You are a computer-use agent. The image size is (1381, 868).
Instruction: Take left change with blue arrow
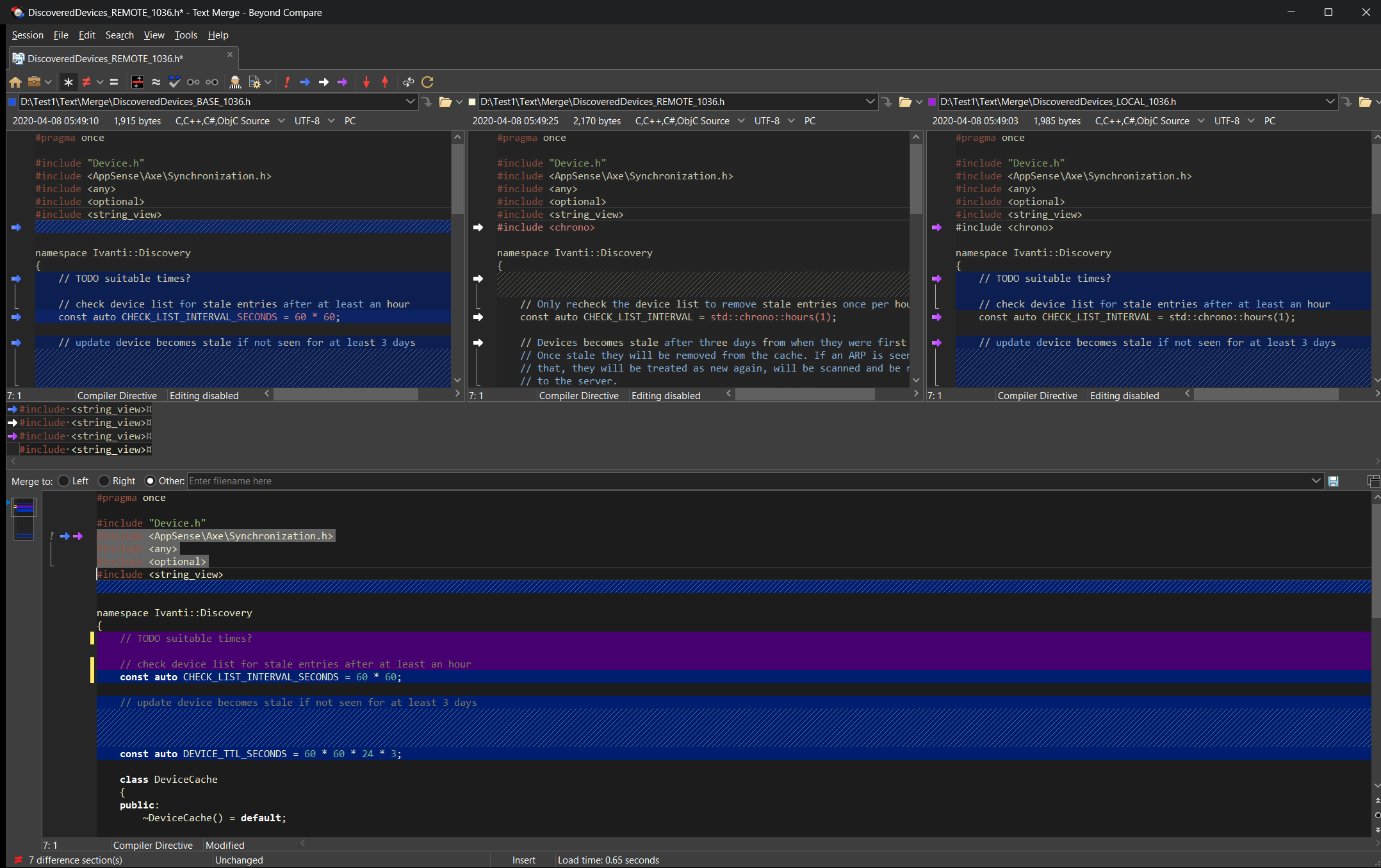pyautogui.click(x=305, y=82)
